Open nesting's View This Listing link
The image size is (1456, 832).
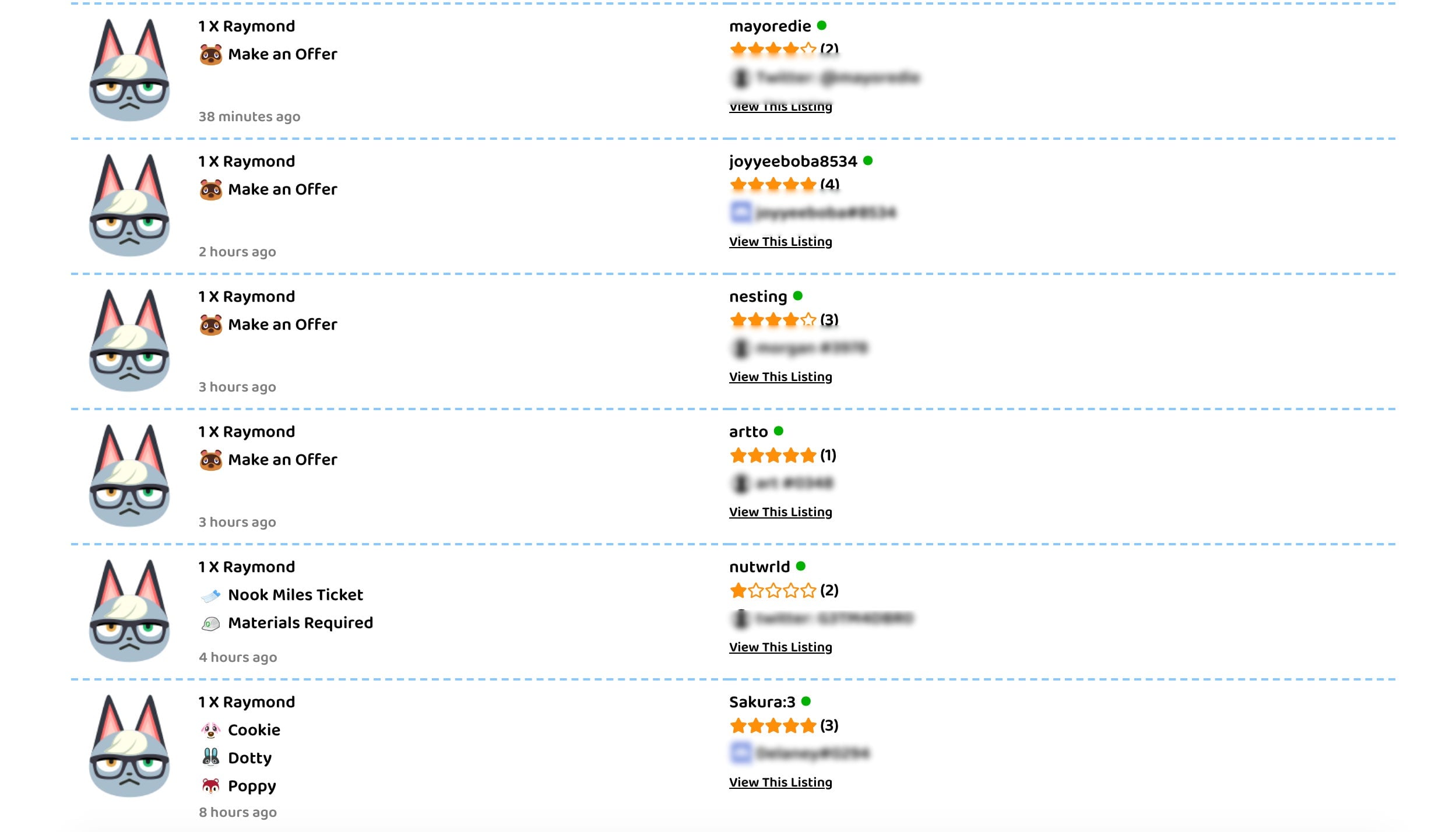click(780, 377)
